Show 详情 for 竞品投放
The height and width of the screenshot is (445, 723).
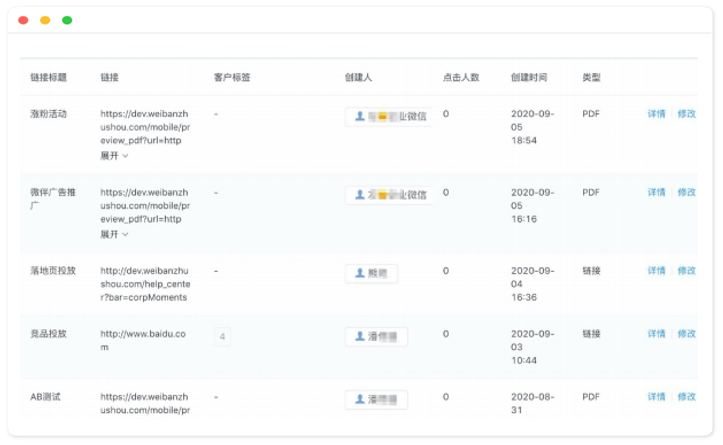point(656,334)
